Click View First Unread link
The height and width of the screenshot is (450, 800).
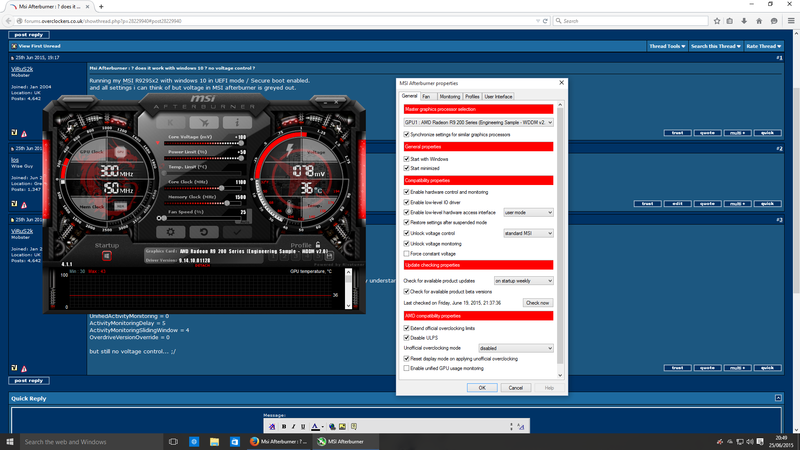[39, 46]
